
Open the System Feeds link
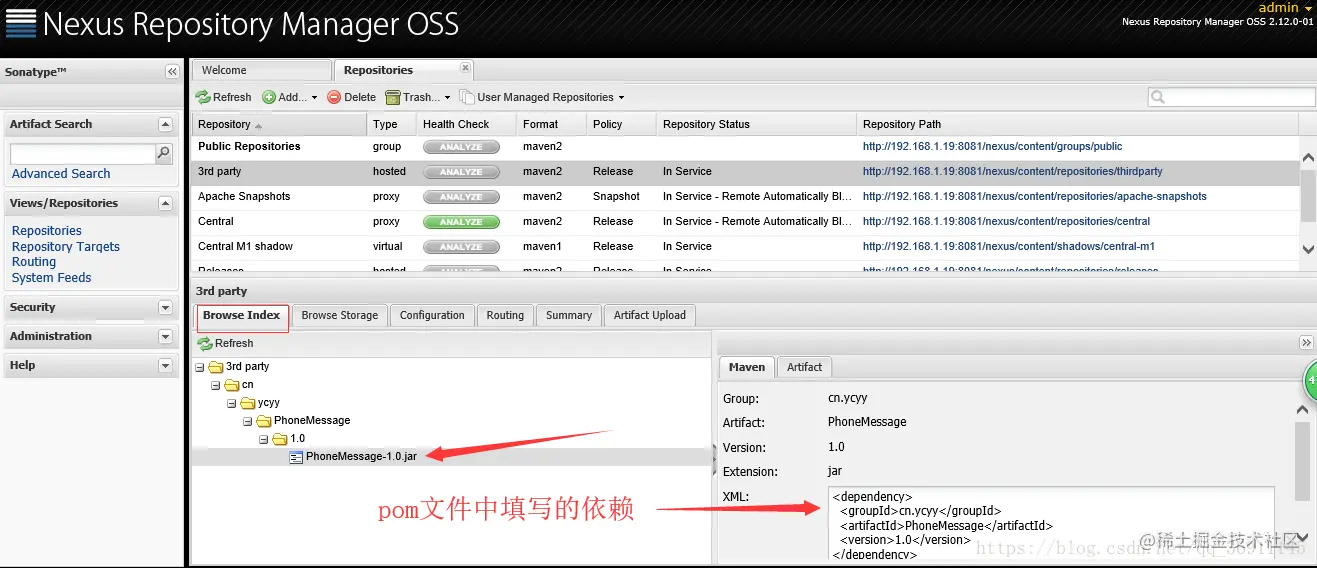(52, 278)
